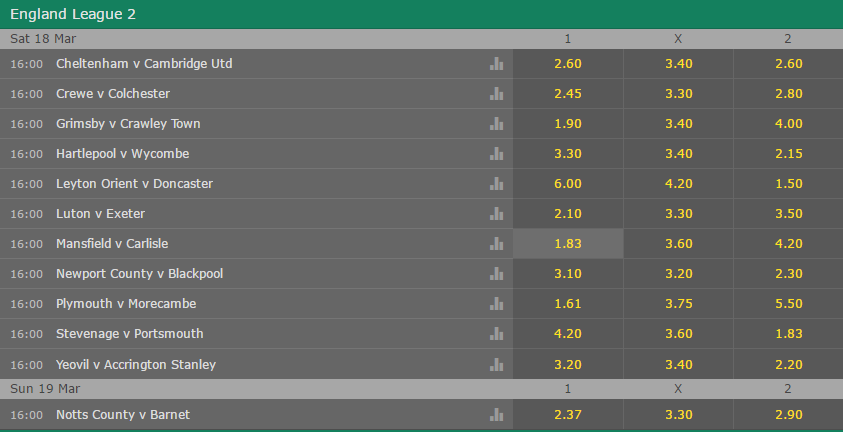Click the stats icon for Grimsby v Crawley Town
The width and height of the screenshot is (843, 432).
(496, 124)
